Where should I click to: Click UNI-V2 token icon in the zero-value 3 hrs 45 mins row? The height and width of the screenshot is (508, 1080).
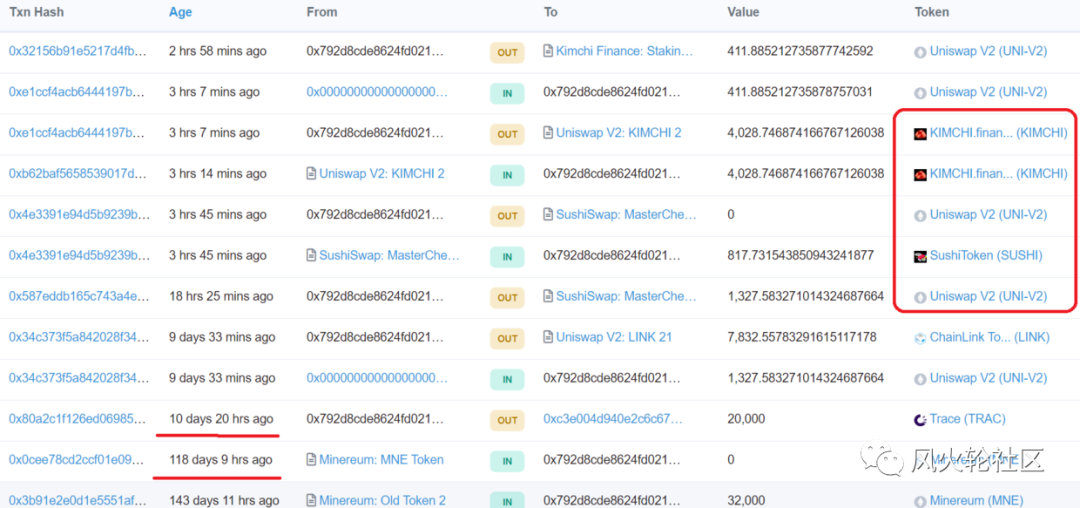(x=920, y=215)
